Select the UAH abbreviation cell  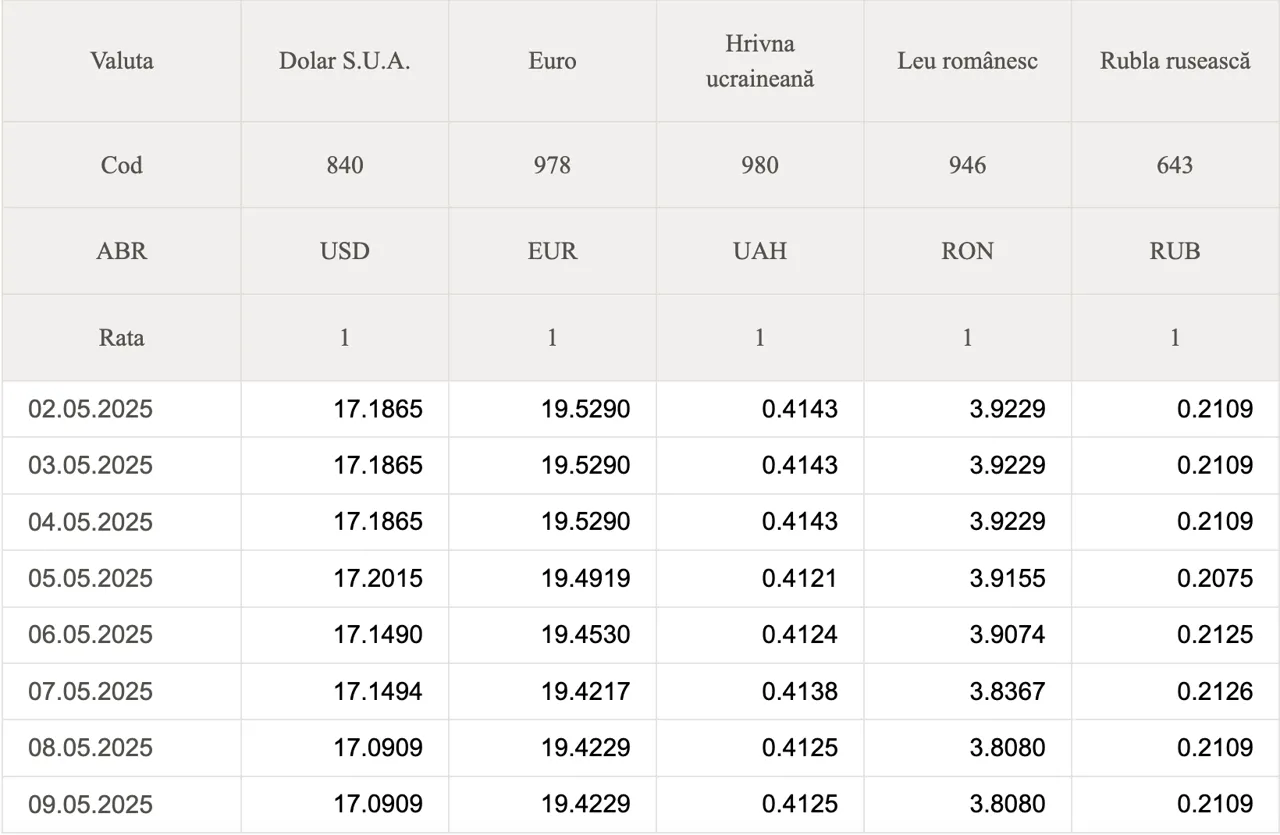click(x=760, y=251)
